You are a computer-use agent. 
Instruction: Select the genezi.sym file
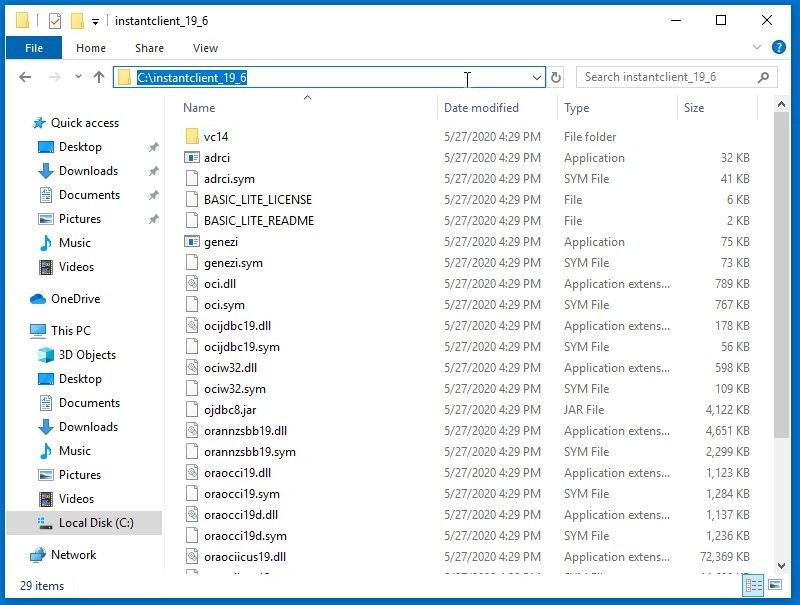coord(233,263)
